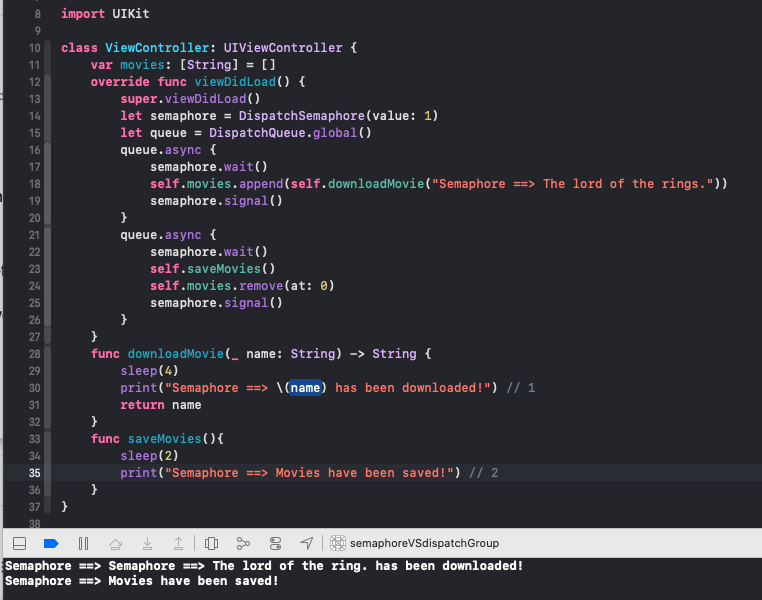Viewport: 762px width, 600px height.
Task: Pause program execution
Action: (x=84, y=543)
